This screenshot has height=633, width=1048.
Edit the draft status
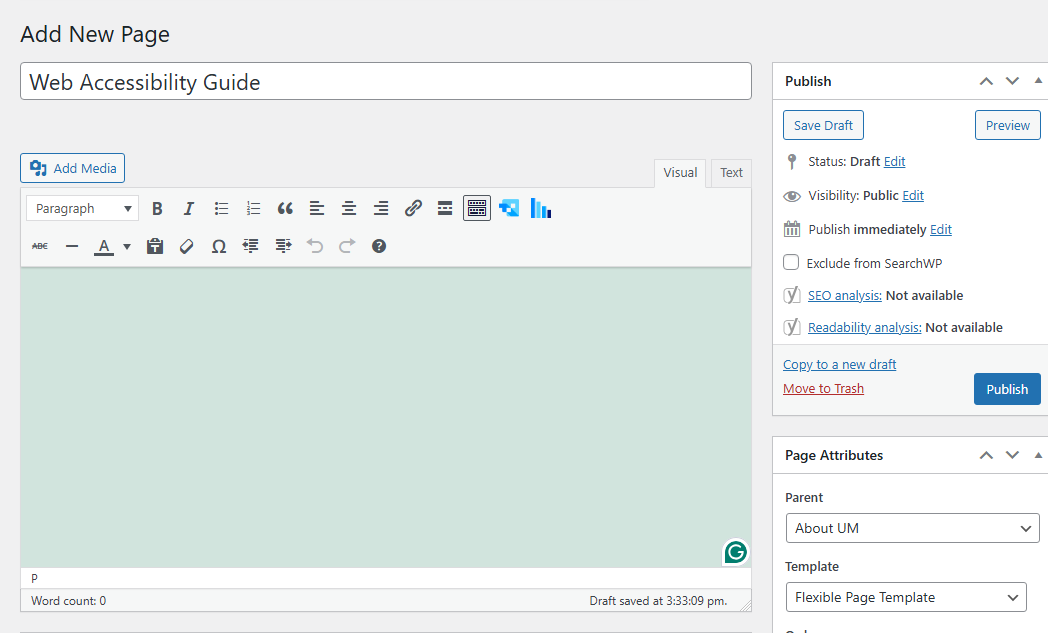(894, 161)
